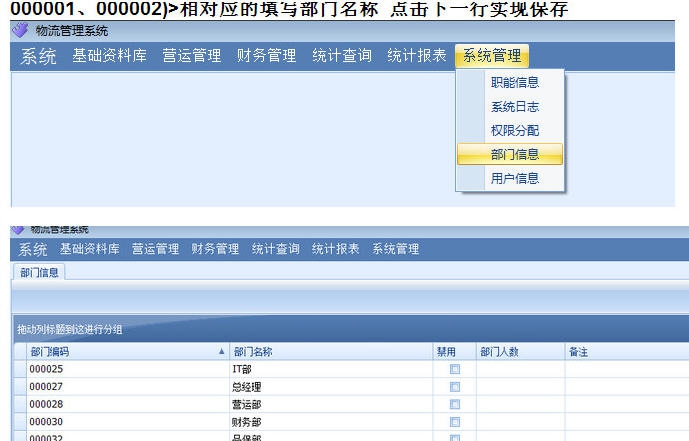This screenshot has width=689, height=441.
Task: Select the 财务部 name cell
Action: pos(330,422)
